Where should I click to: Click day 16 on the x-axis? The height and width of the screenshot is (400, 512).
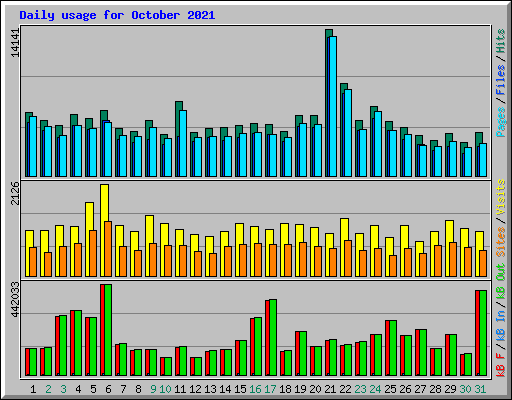(255, 389)
